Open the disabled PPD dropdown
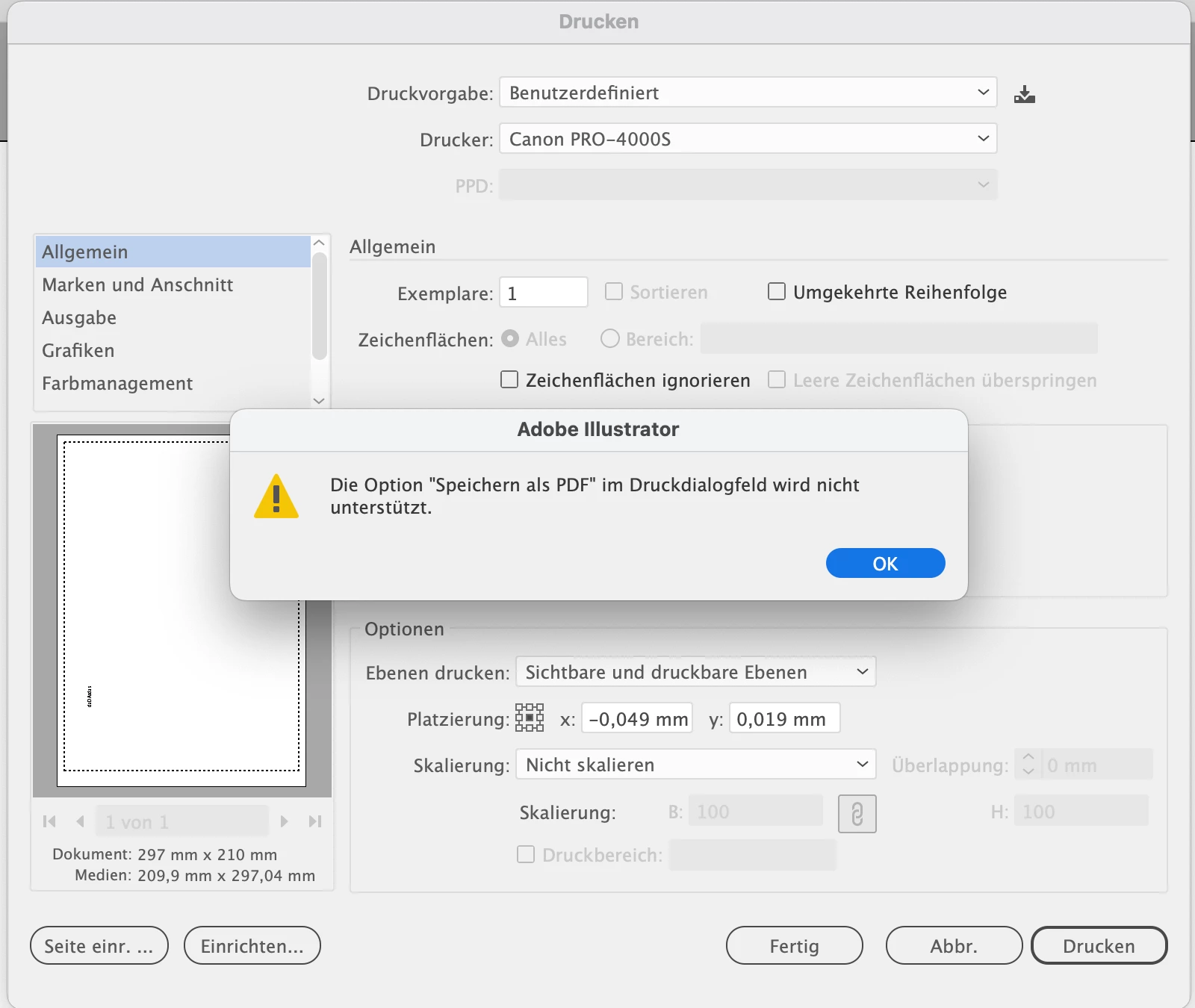 click(x=748, y=185)
